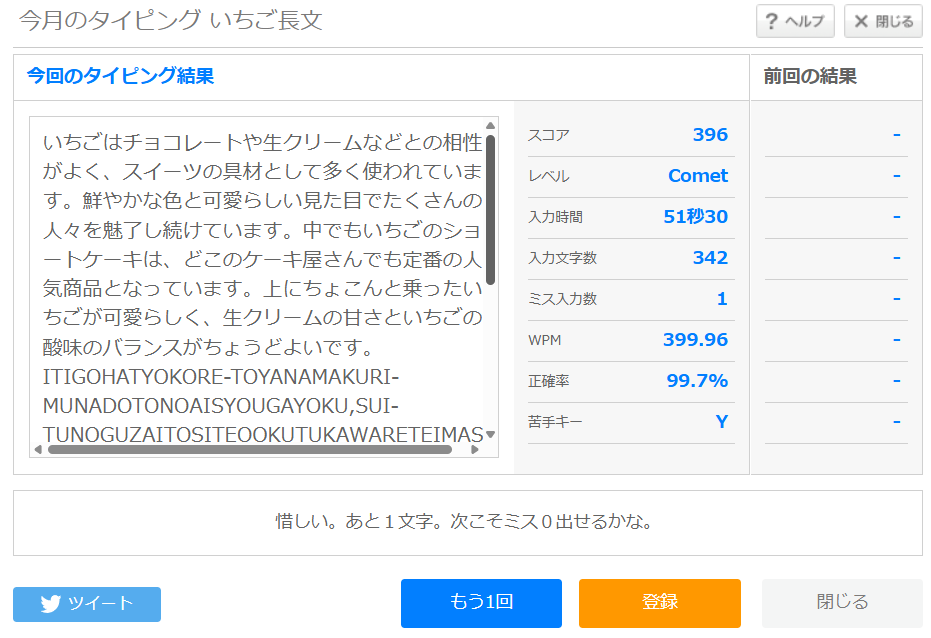Click the score value 396
This screenshot has width=931, height=638.
[710, 135]
